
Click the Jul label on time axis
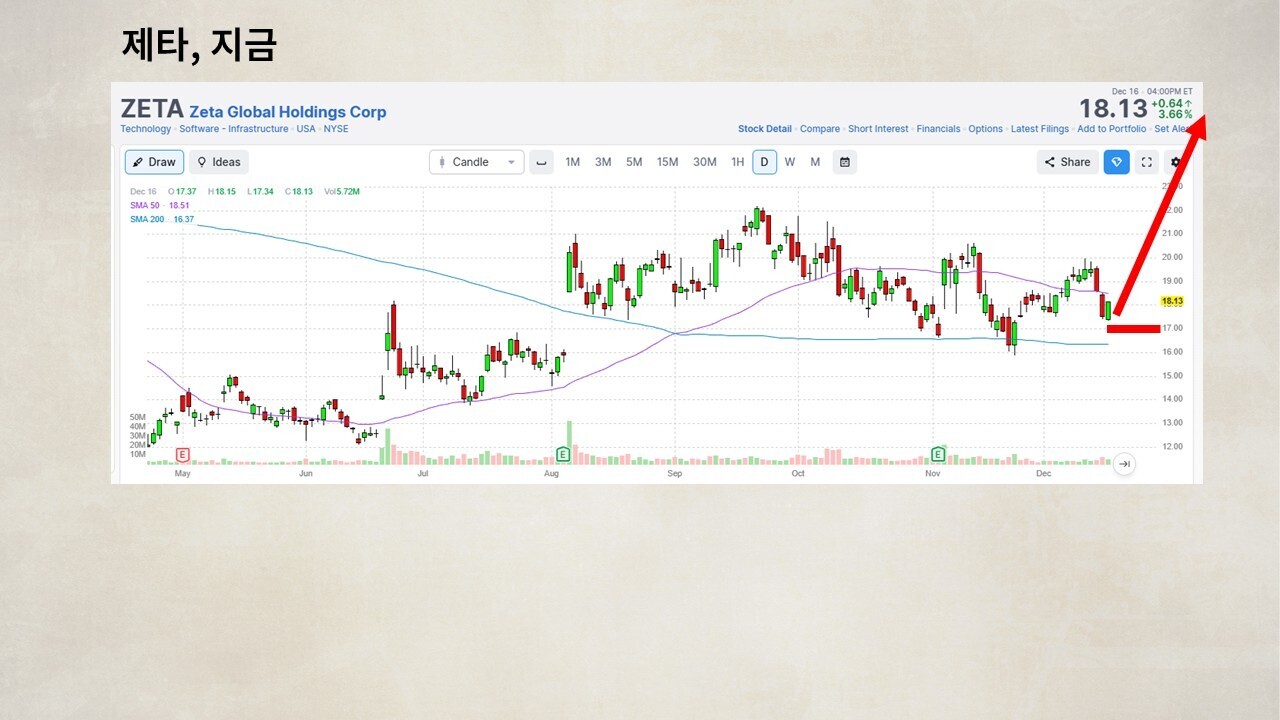click(x=423, y=474)
